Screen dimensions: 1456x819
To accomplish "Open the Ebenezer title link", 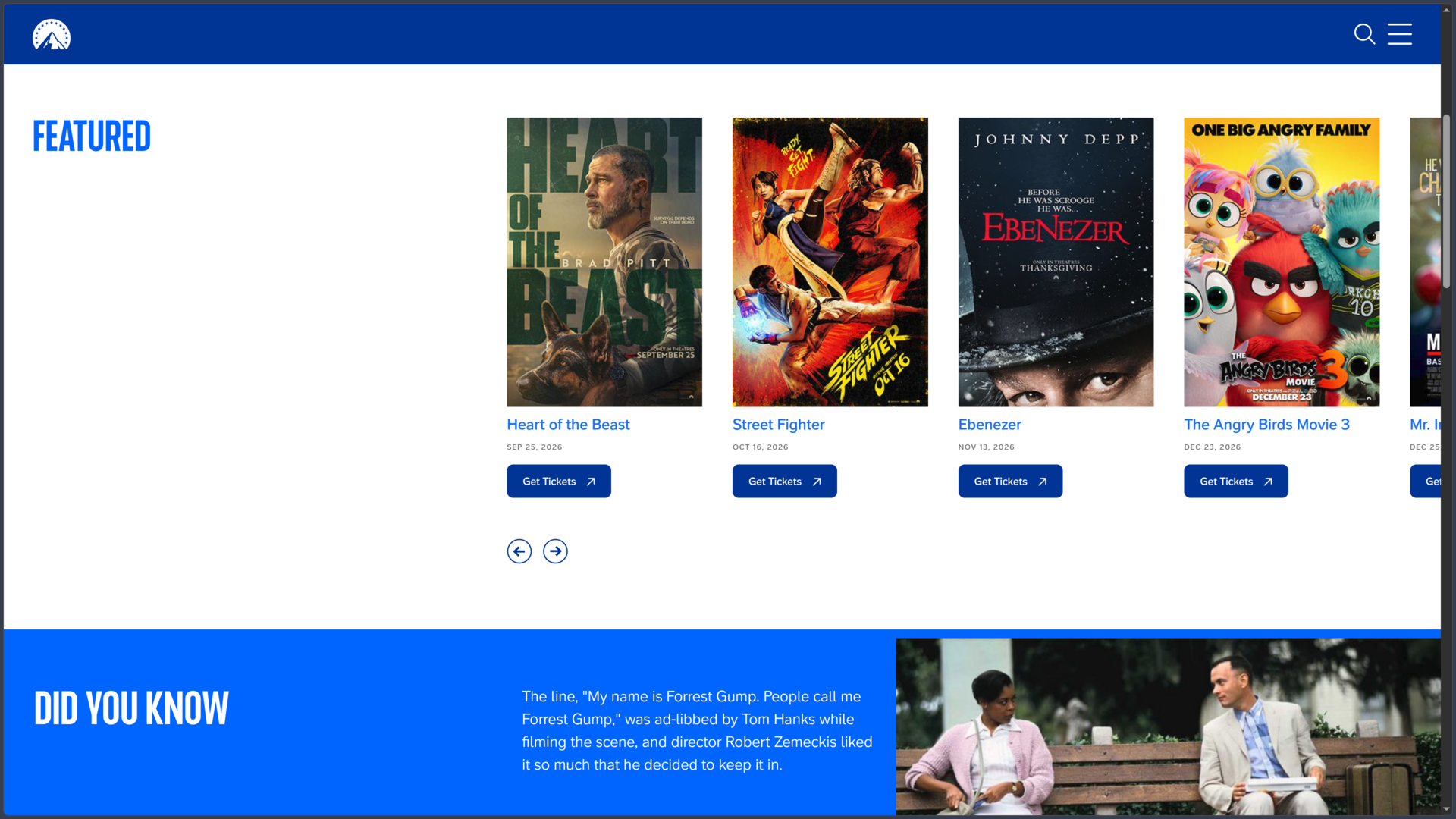I will (x=990, y=425).
